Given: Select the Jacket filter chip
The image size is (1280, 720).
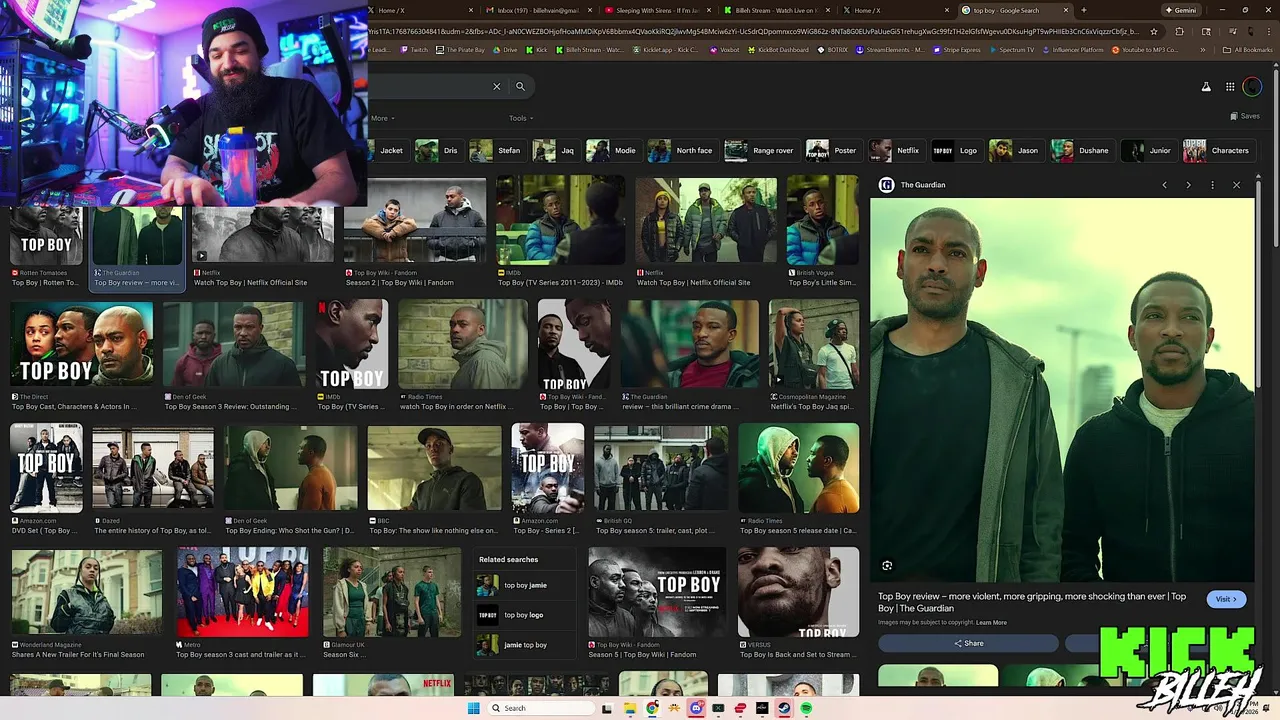Looking at the screenshot, I should 387,151.
